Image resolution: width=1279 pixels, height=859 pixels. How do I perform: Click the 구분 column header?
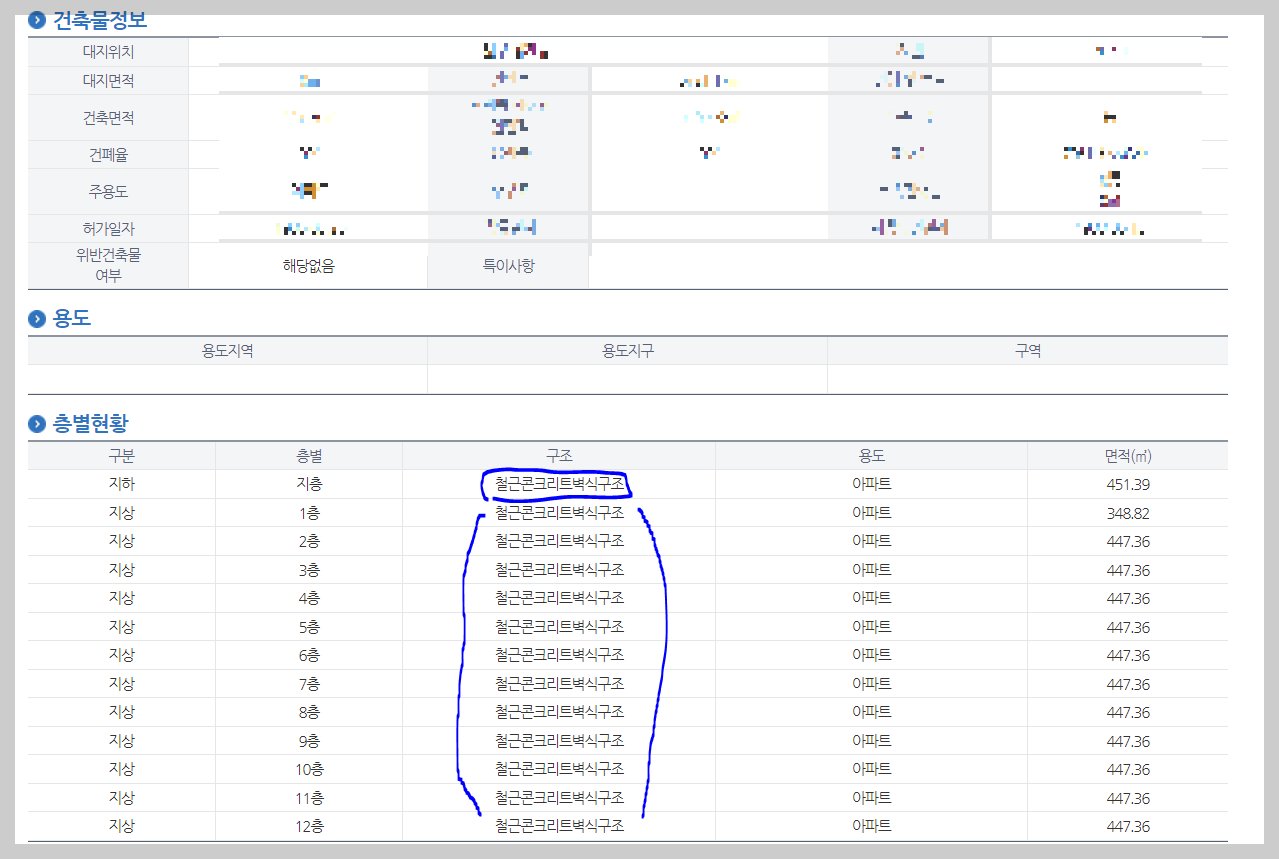point(121,456)
